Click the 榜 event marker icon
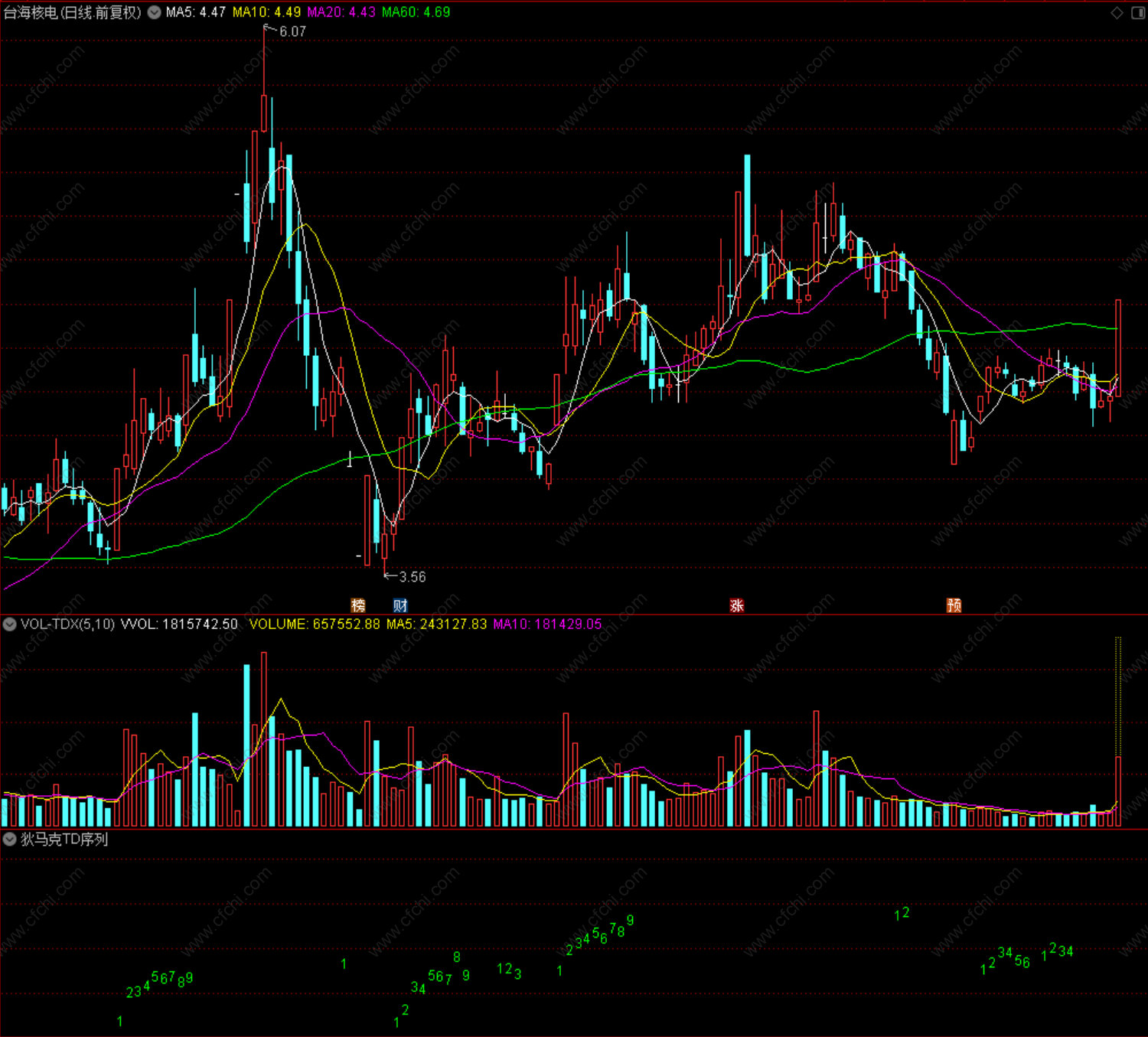Viewport: 1148px width, 1037px height. coord(358,605)
